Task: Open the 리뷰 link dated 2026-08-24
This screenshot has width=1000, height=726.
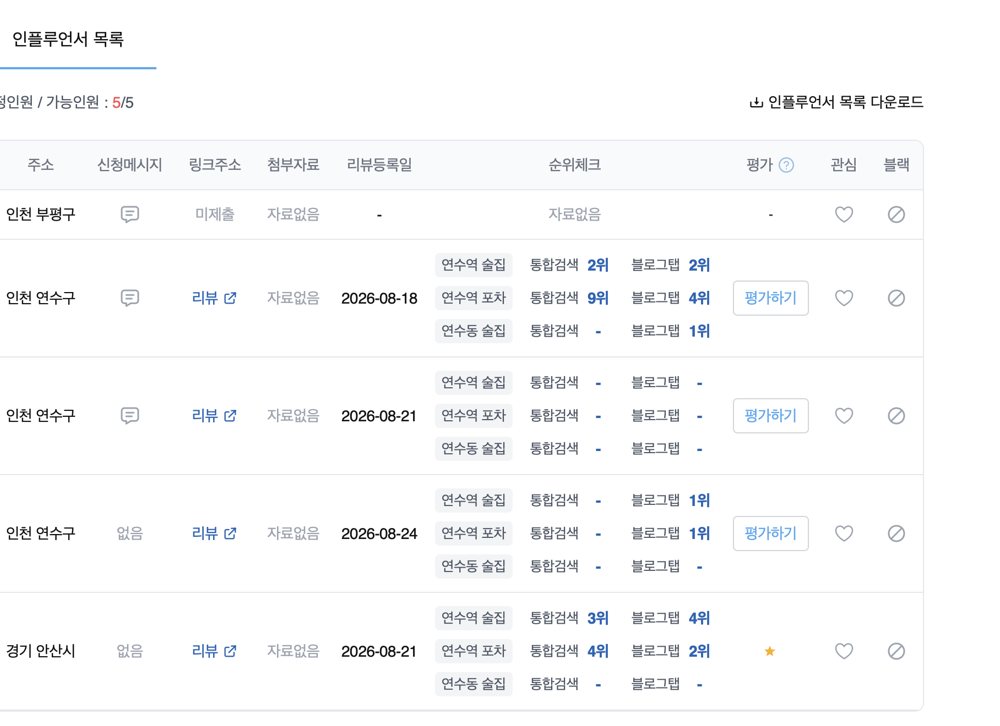Action: [214, 533]
